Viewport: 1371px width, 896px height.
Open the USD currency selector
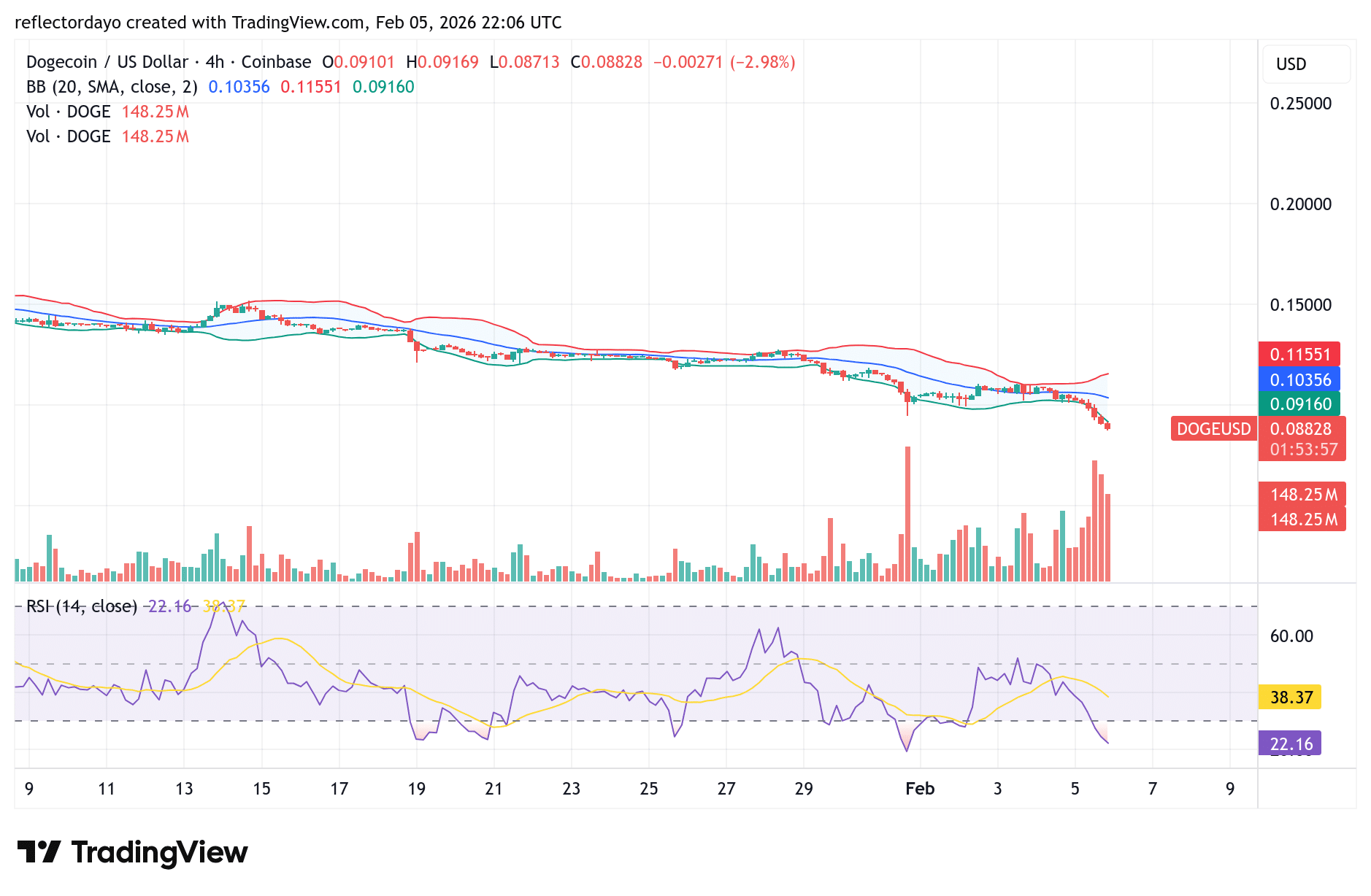1305,64
